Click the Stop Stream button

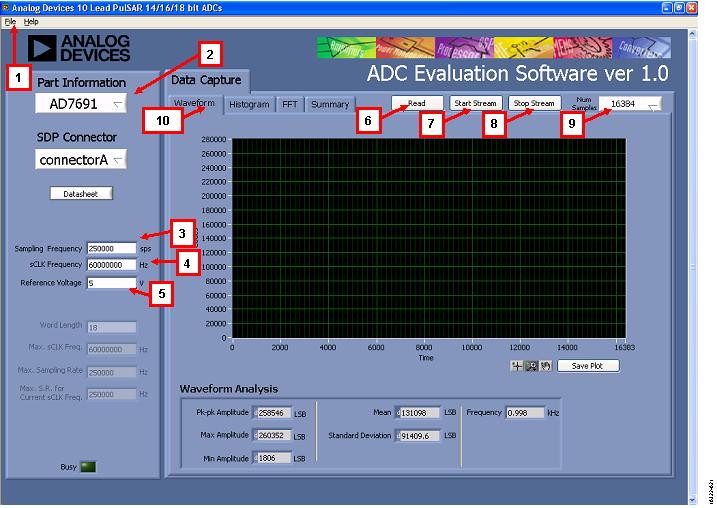[x=534, y=103]
